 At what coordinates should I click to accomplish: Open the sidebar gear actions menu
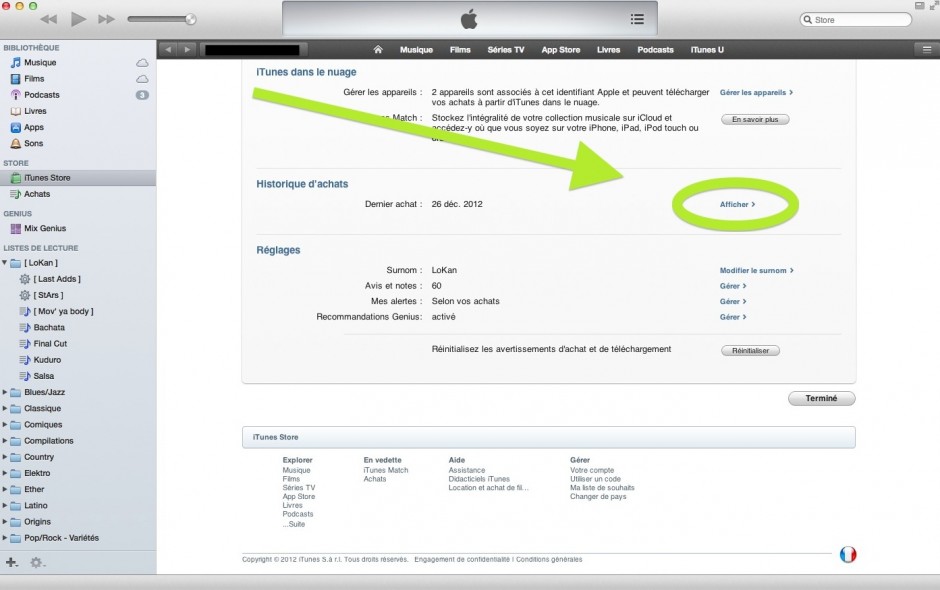[x=37, y=562]
